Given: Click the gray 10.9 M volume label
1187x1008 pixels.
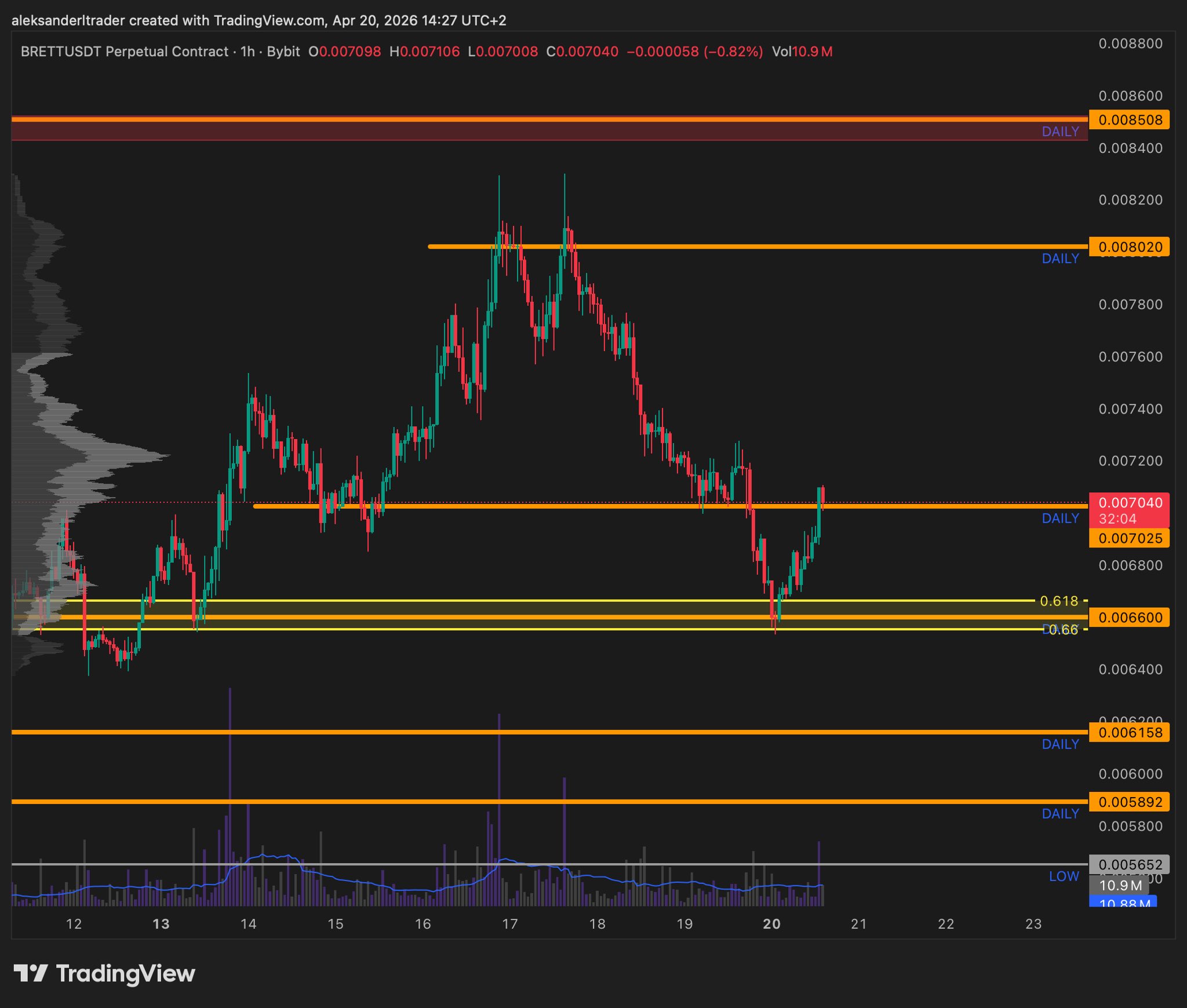Looking at the screenshot, I should 1120,885.
